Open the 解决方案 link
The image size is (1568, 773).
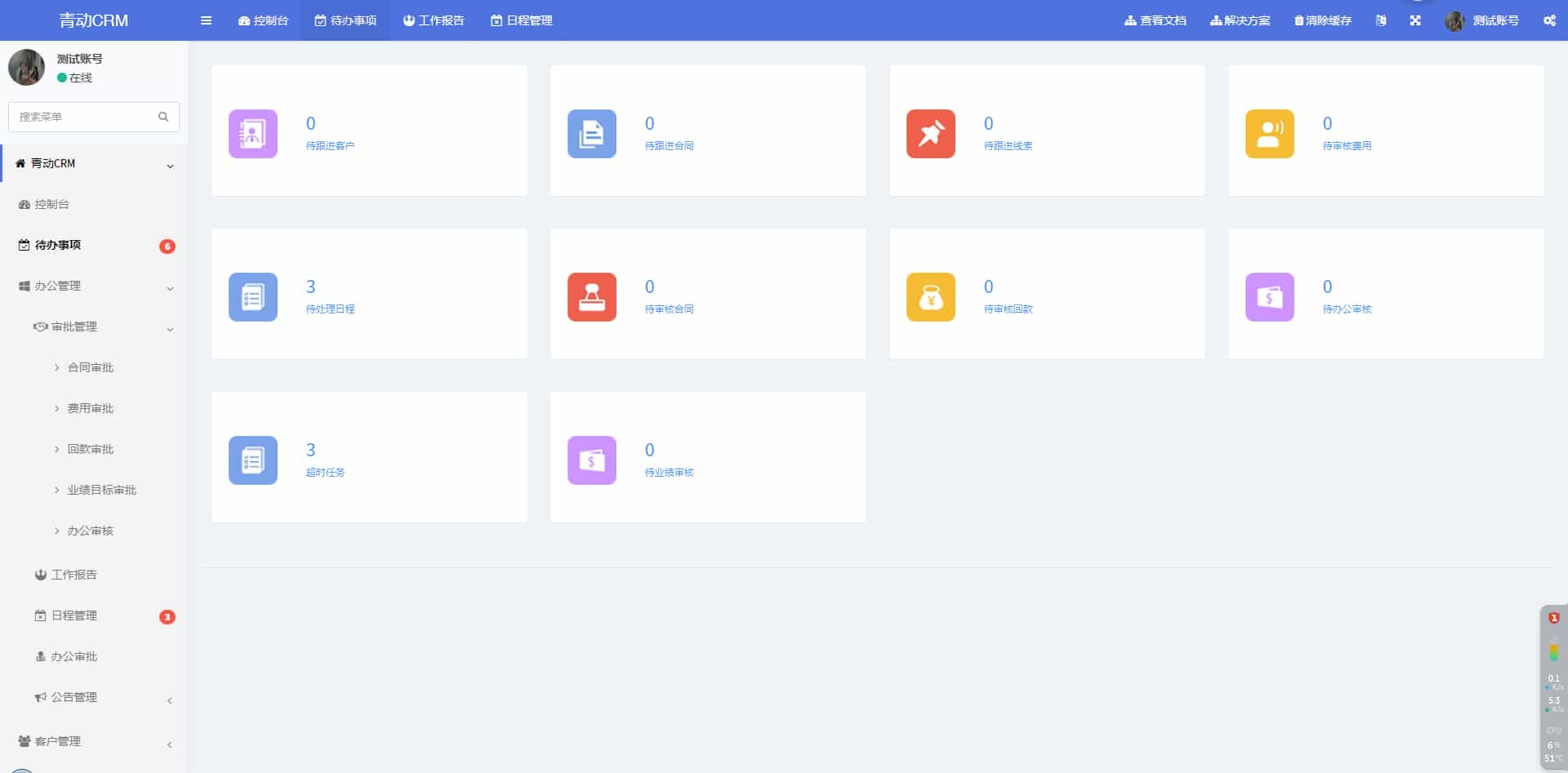[1241, 20]
